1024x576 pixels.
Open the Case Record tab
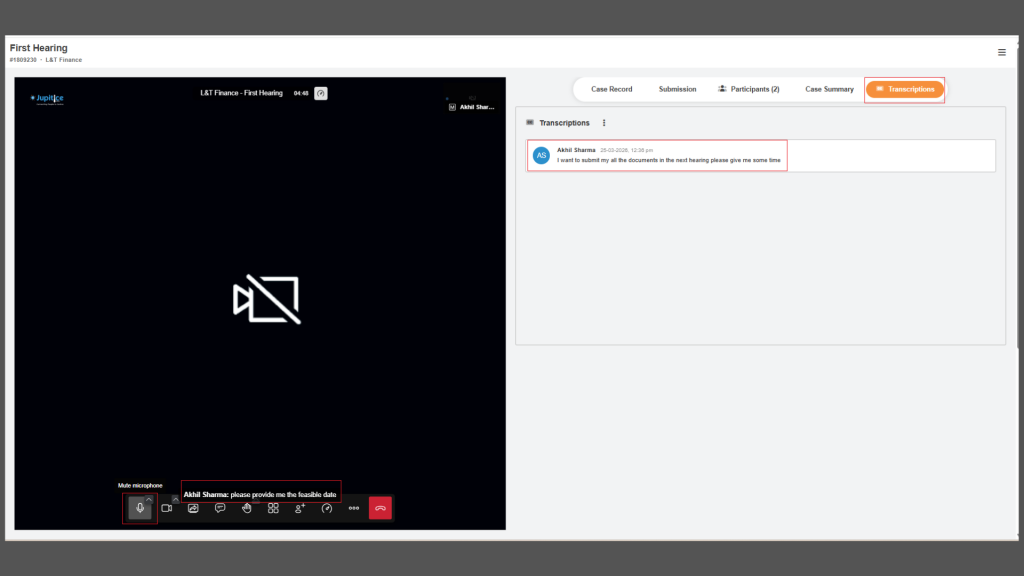tap(612, 89)
